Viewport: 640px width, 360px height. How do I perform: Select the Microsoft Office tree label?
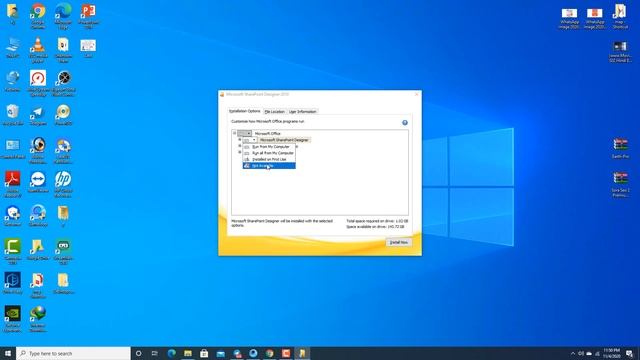tap(267, 133)
